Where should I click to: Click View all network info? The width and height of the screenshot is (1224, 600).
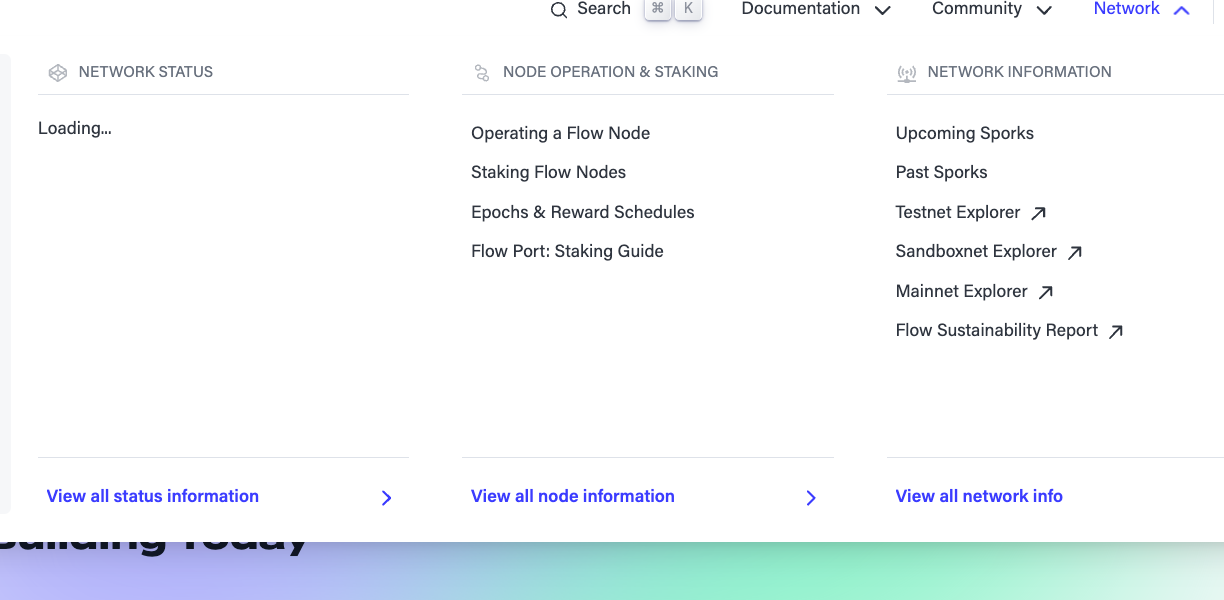coord(979,496)
